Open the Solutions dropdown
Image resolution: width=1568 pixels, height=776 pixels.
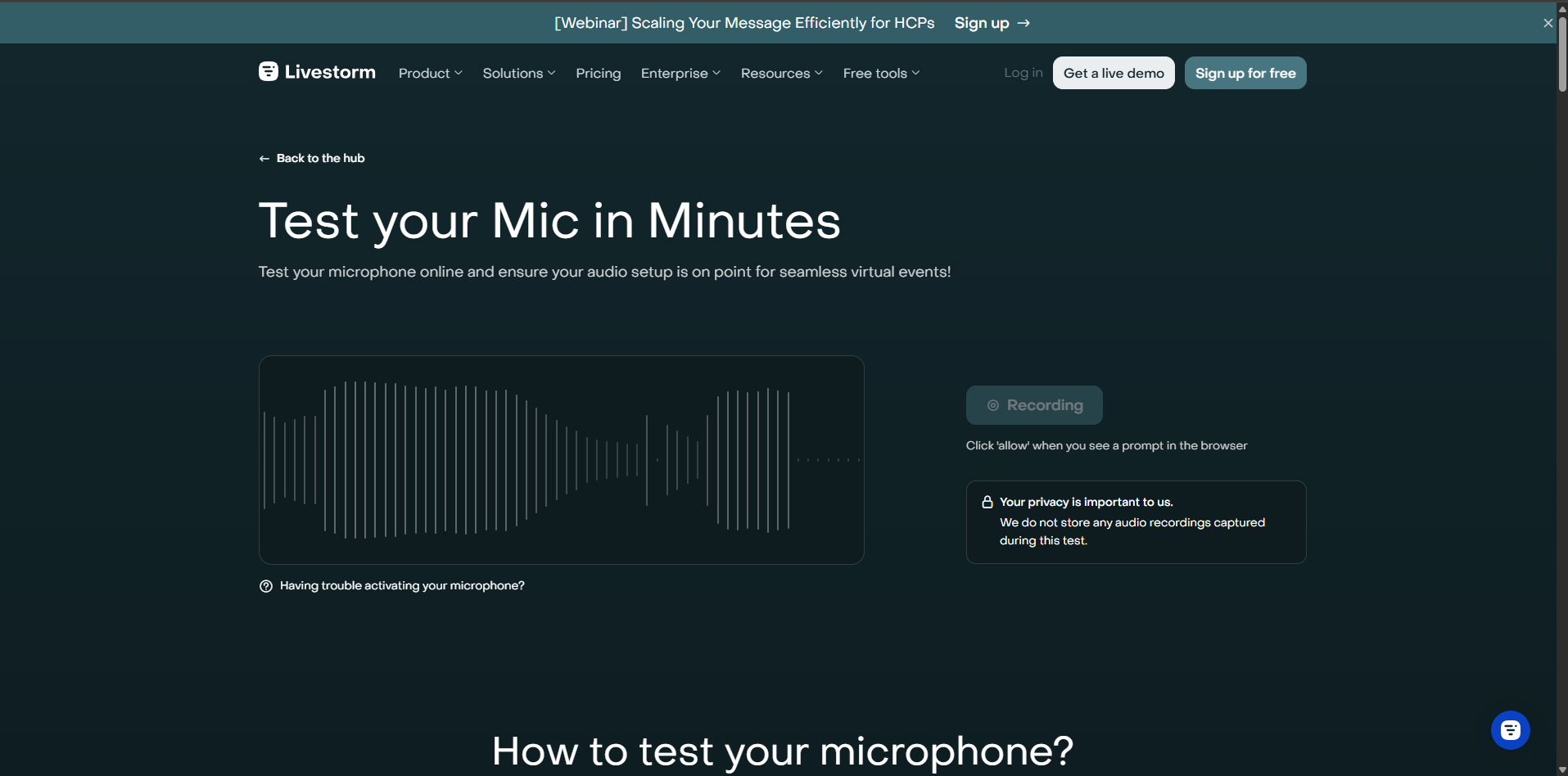(518, 73)
